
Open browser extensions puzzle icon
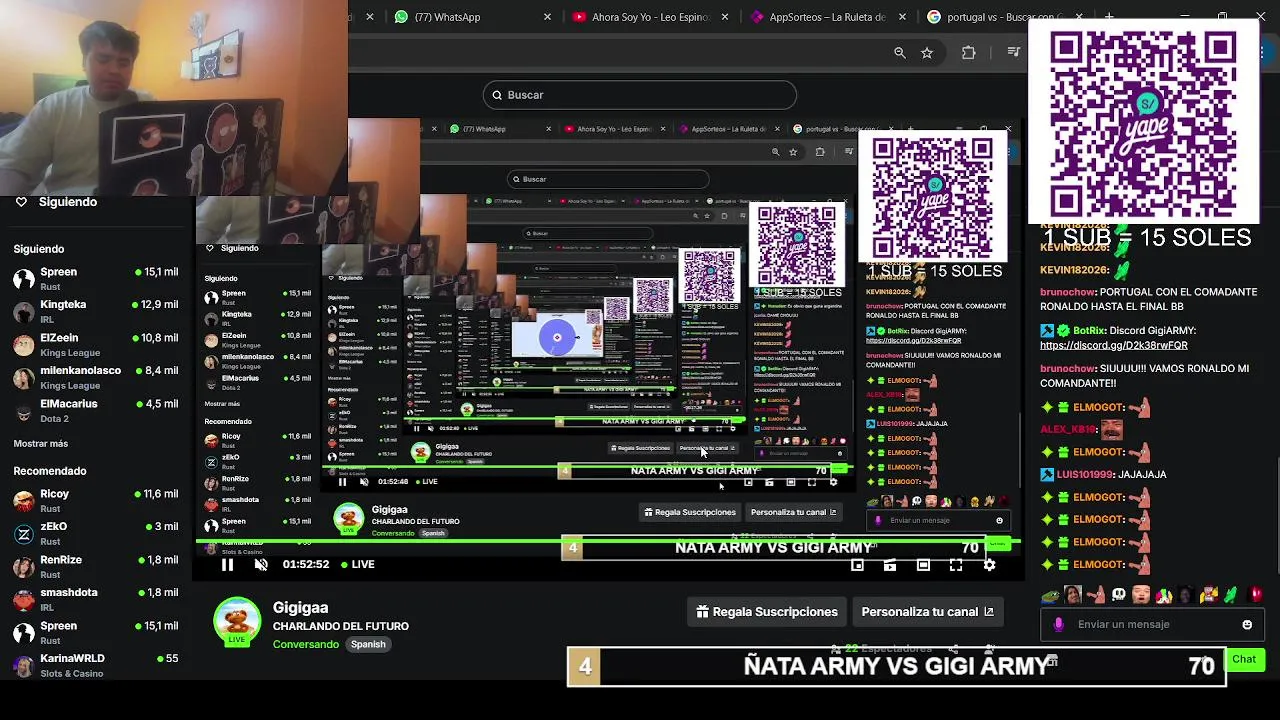point(968,53)
